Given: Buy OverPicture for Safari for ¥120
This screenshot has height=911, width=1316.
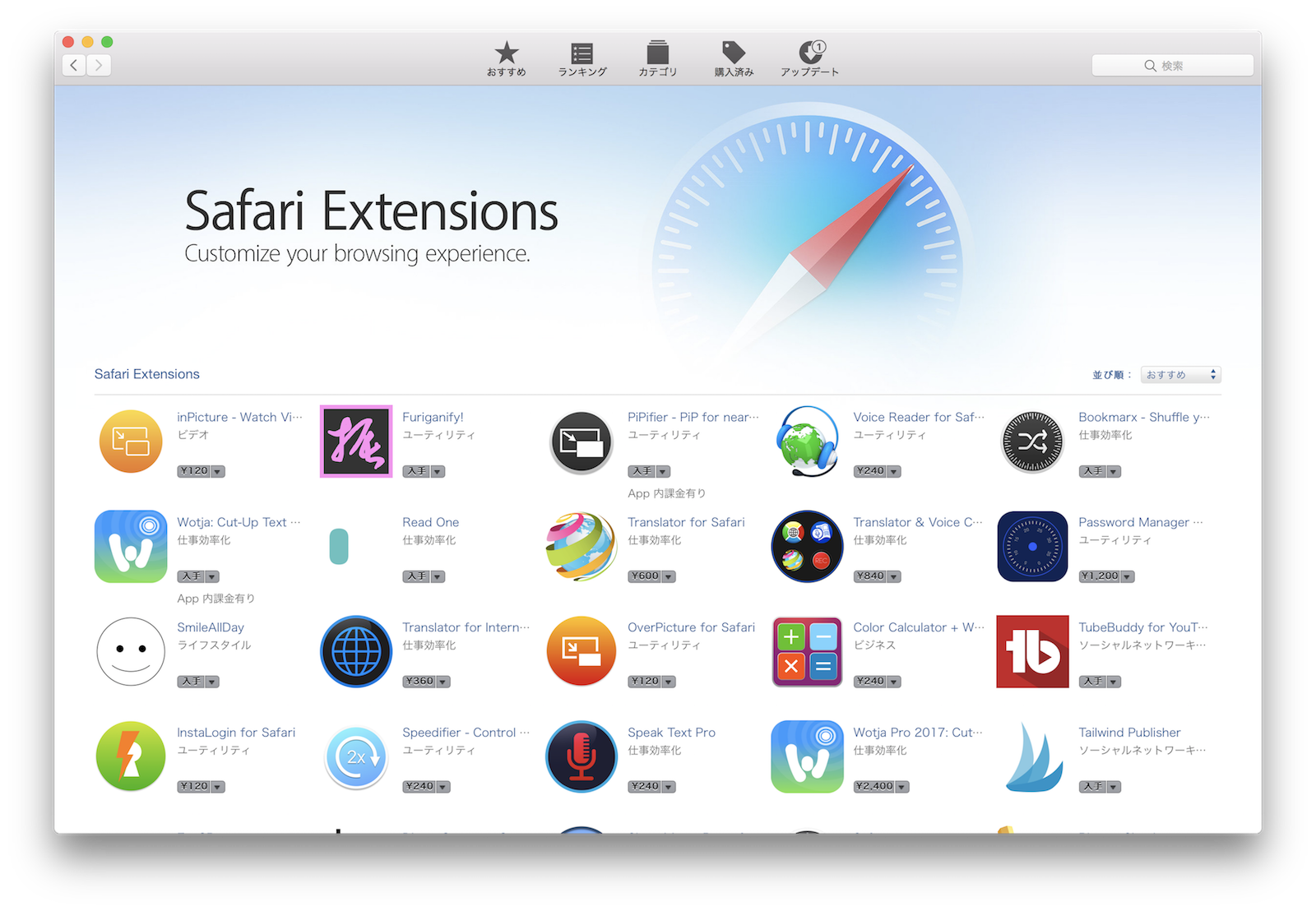Looking at the screenshot, I should [645, 682].
